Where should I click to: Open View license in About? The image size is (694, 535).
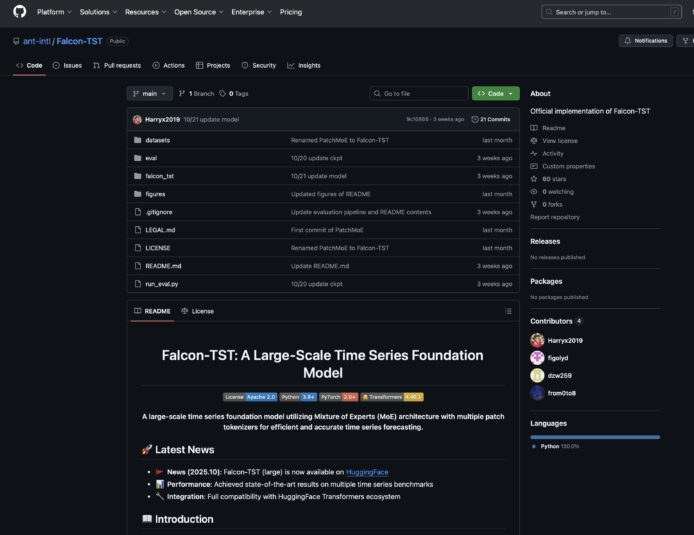tap(560, 141)
